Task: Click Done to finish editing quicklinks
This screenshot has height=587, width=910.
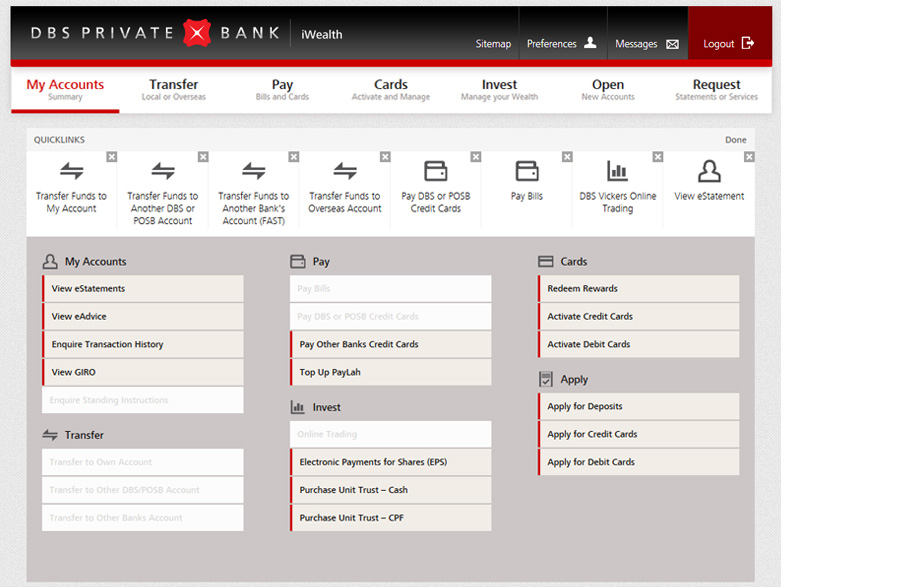Action: click(735, 140)
